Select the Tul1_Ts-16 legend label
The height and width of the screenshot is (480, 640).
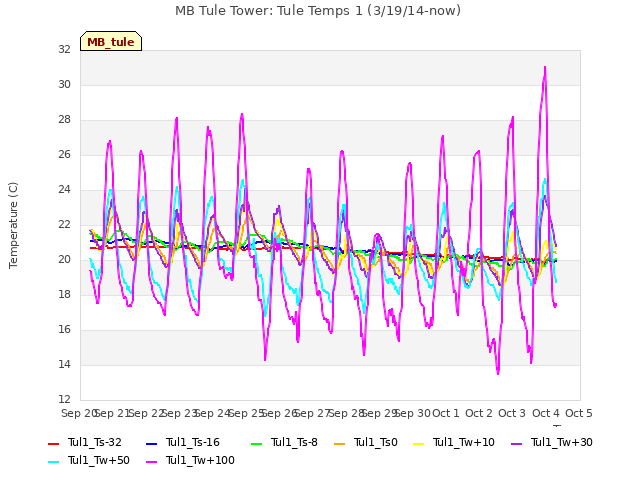pos(193,442)
